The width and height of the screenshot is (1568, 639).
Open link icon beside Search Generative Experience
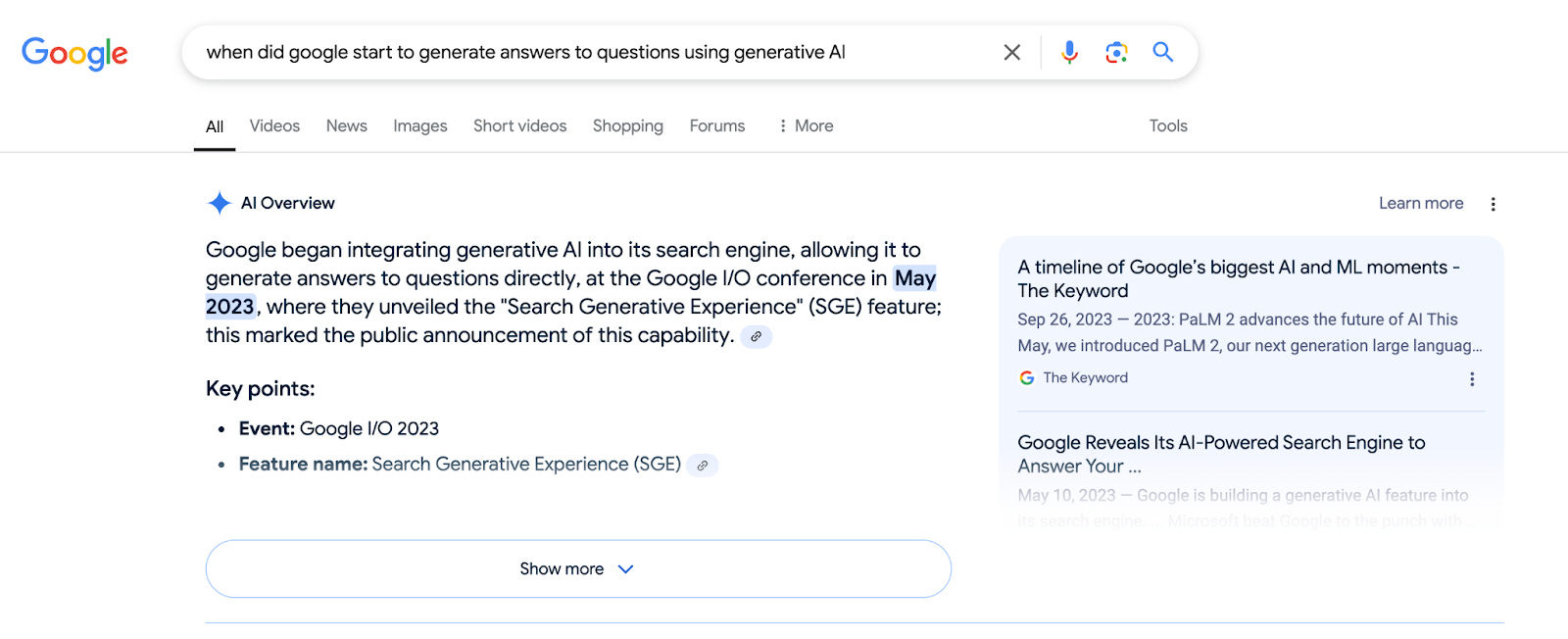(702, 466)
